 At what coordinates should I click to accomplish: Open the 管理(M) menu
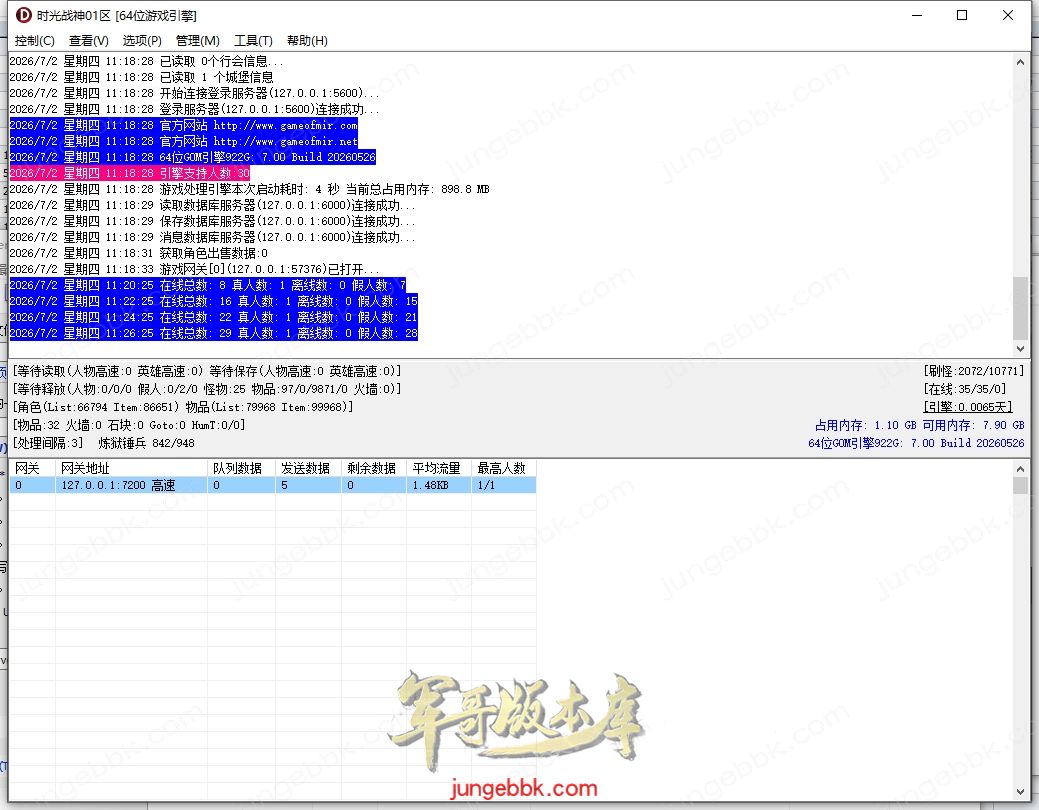point(197,40)
